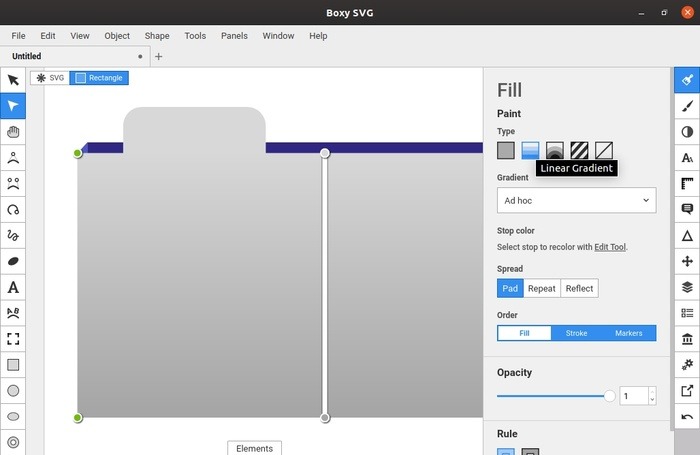Open the Panels menu
This screenshot has height=455, width=700.
234,36
